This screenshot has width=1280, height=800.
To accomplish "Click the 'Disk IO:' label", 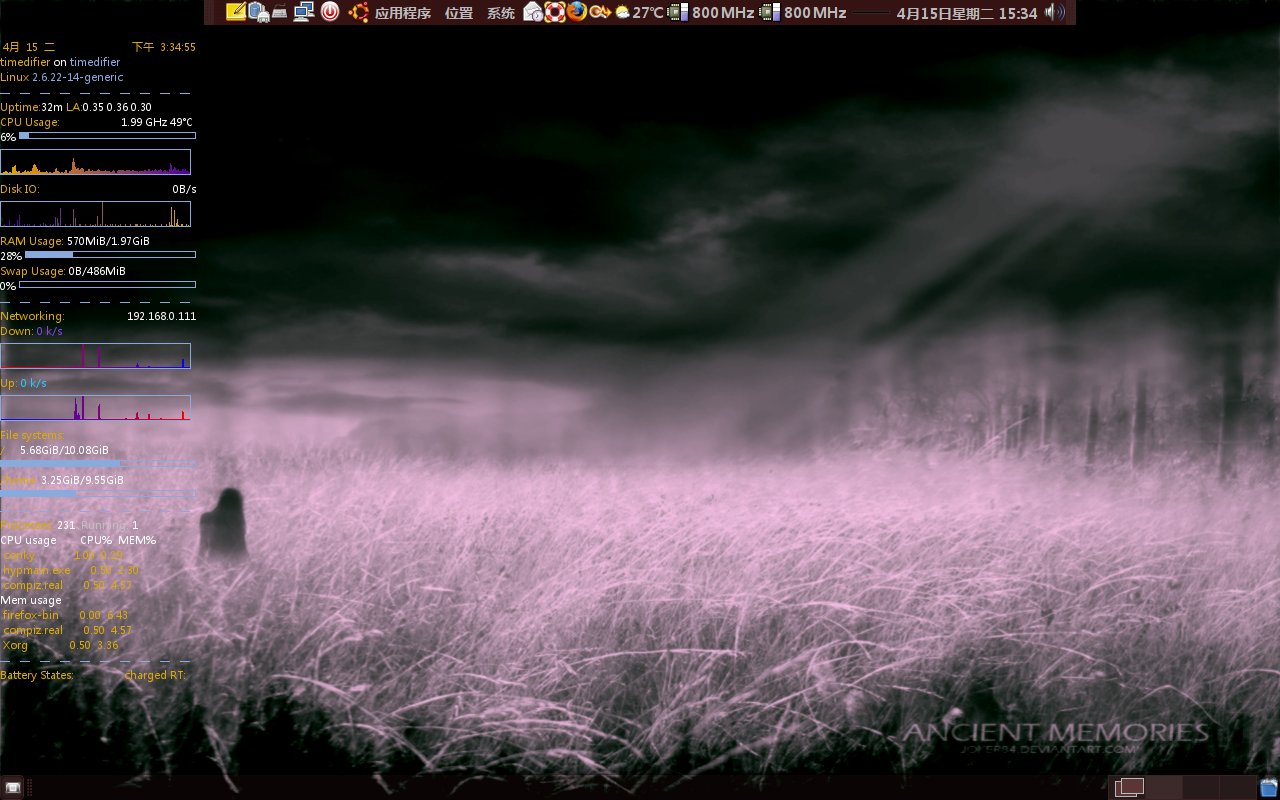I will [20, 189].
